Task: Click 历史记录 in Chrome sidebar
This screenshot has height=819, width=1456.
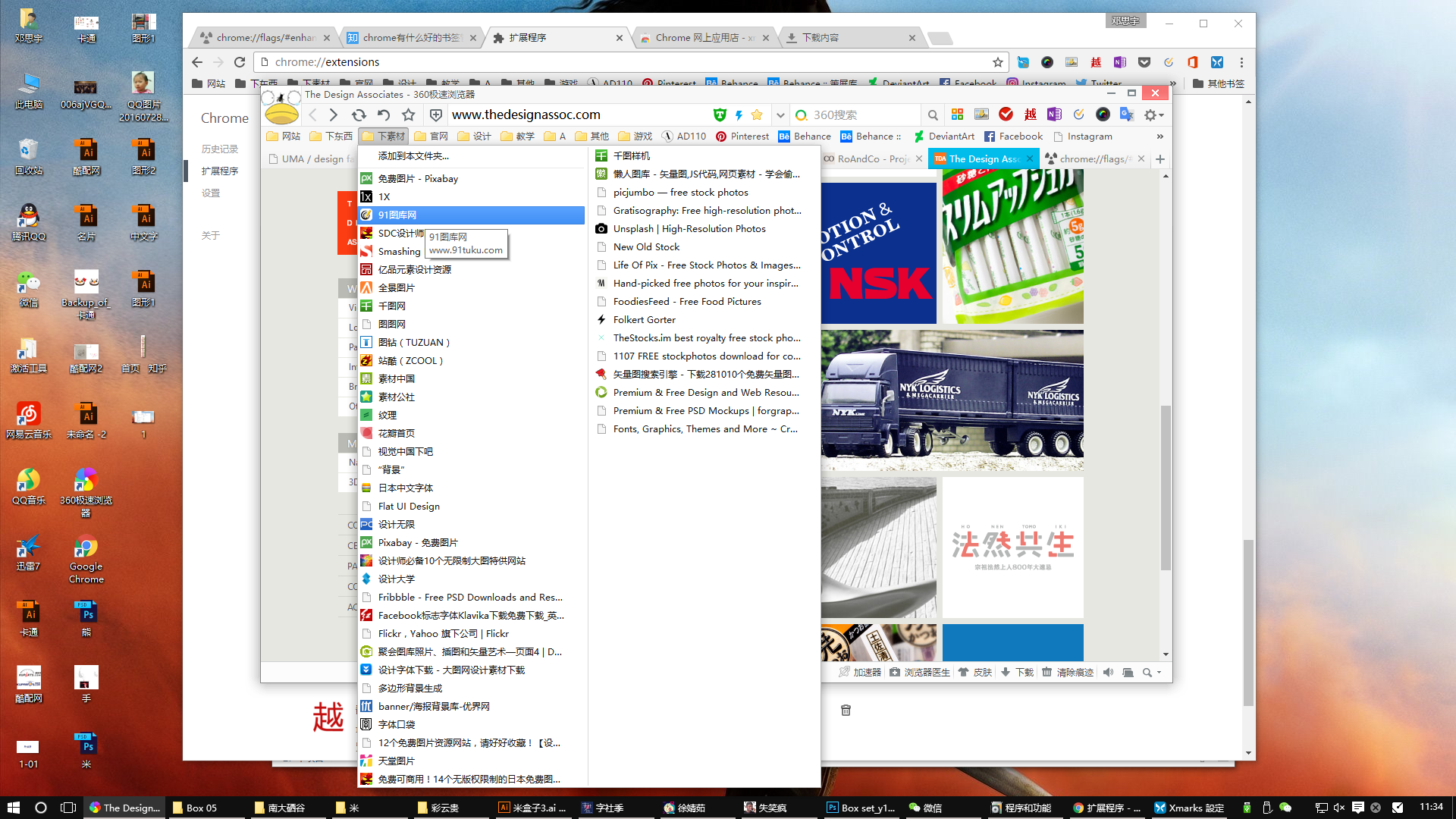Action: (220, 149)
